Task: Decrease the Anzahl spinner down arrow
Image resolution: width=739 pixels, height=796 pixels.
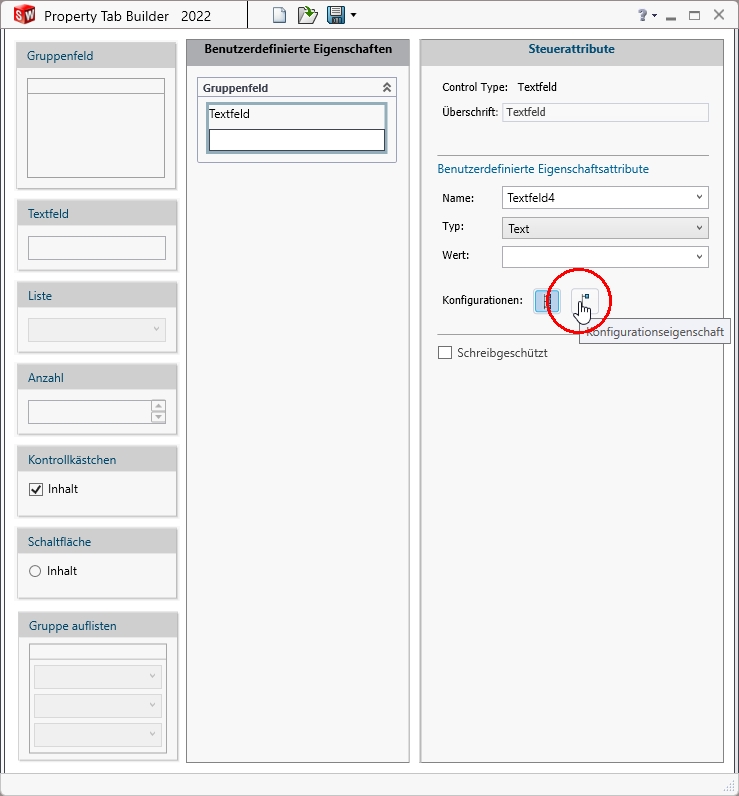Action: tap(158, 417)
